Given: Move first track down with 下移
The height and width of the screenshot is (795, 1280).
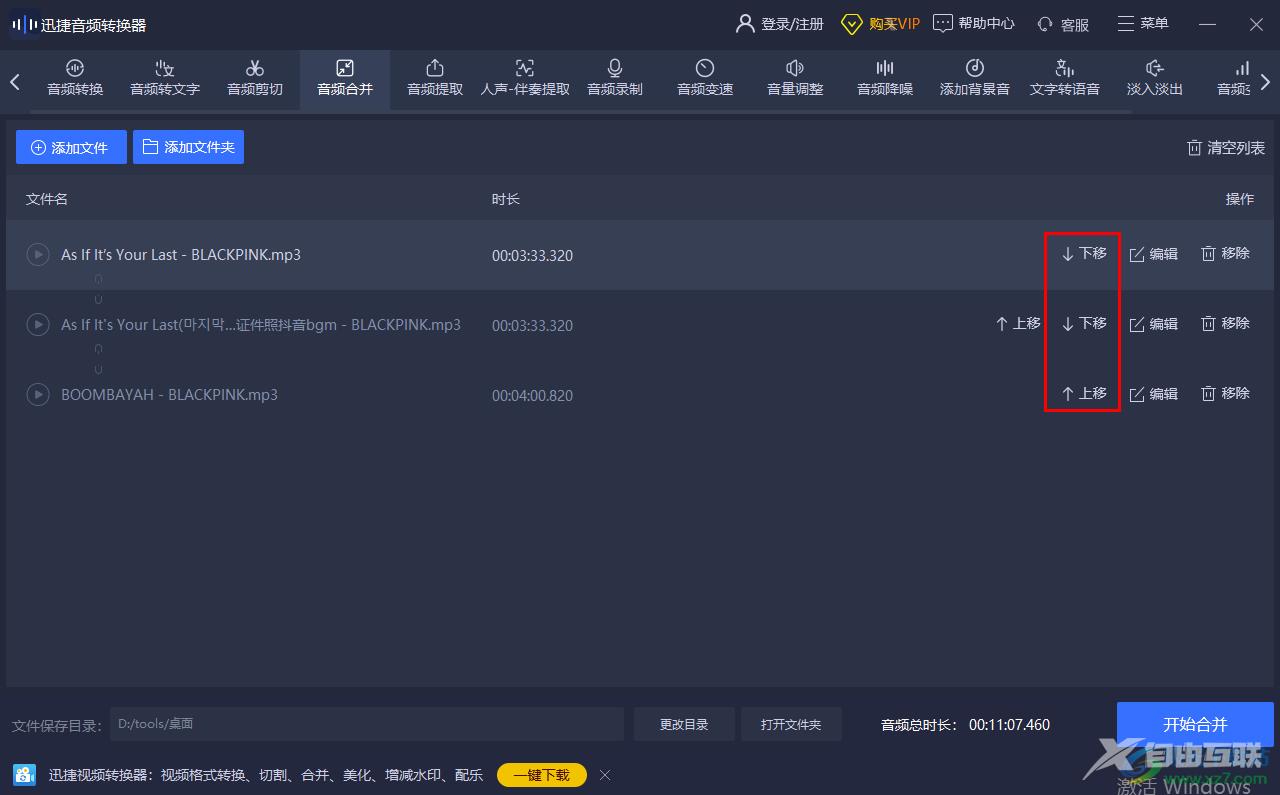Looking at the screenshot, I should click(1084, 254).
